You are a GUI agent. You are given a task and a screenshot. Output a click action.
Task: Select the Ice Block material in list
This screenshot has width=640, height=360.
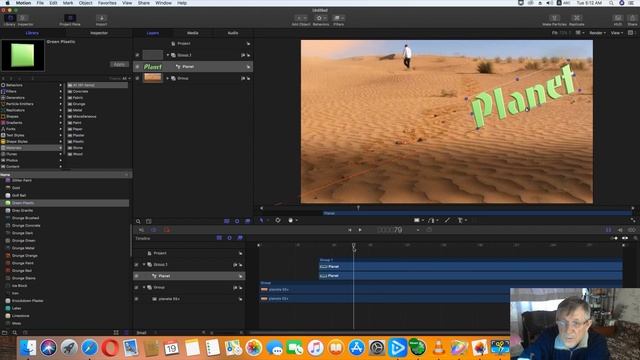tap(19, 285)
